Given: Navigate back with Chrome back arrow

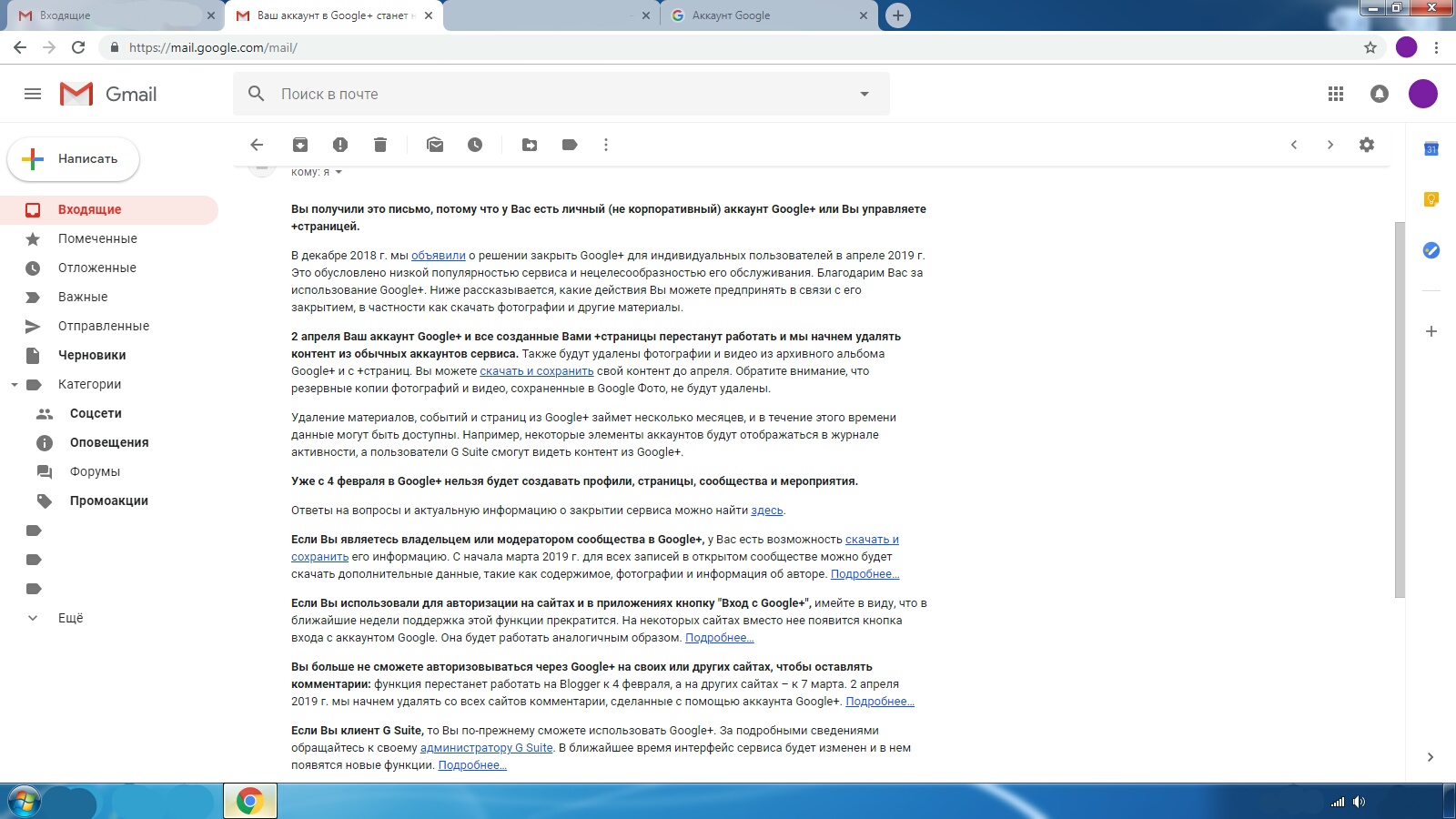Looking at the screenshot, I should coord(20,47).
